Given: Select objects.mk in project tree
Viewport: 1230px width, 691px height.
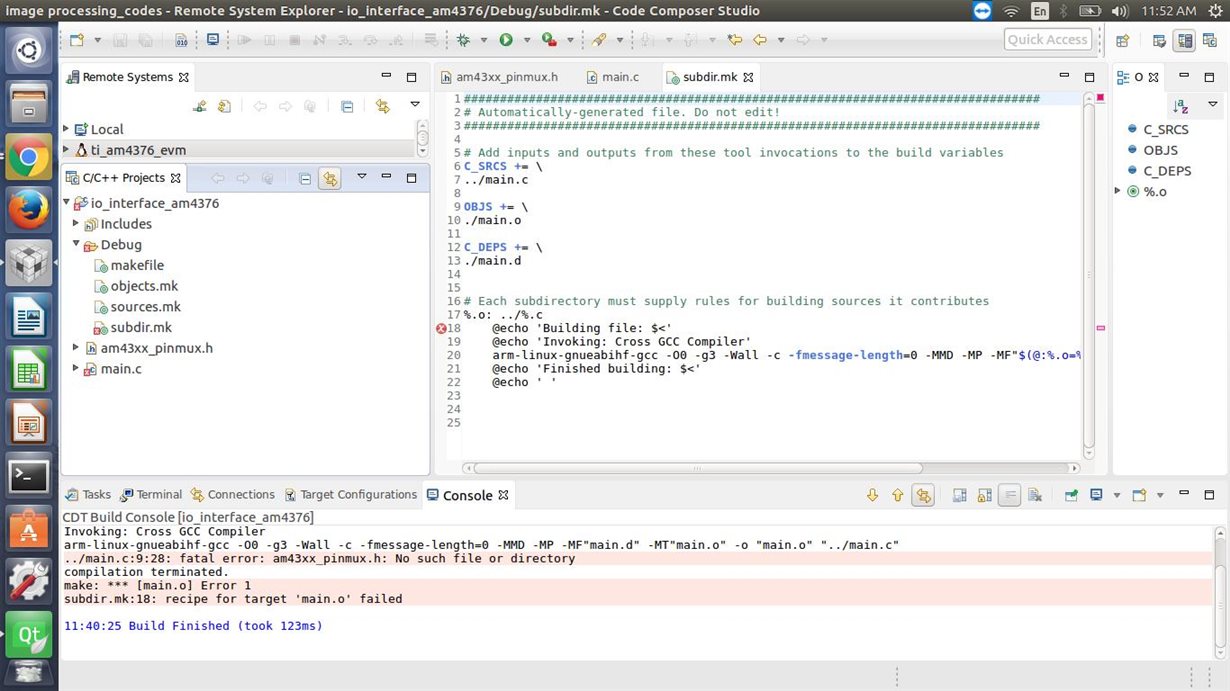Looking at the screenshot, I should click(136, 286).
